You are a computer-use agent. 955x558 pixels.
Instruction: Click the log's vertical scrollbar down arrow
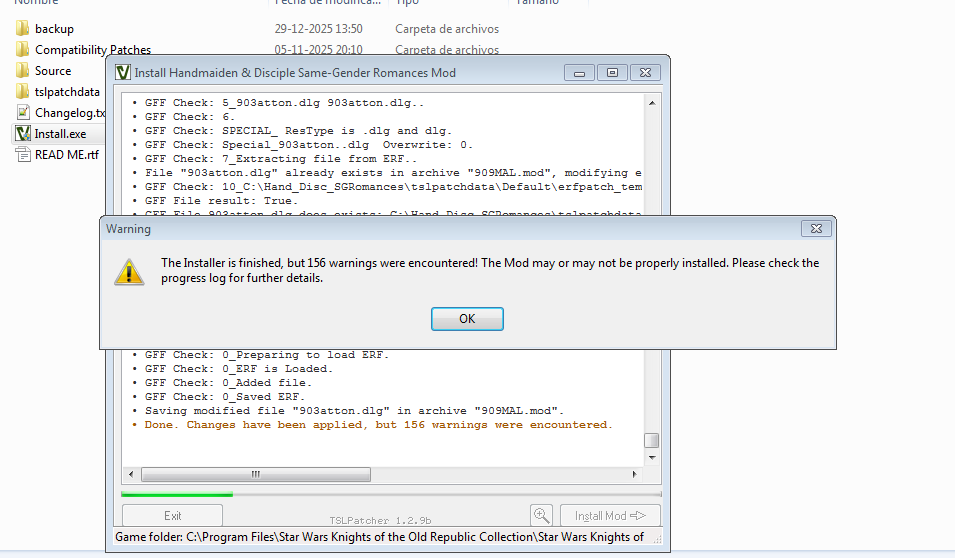652,457
